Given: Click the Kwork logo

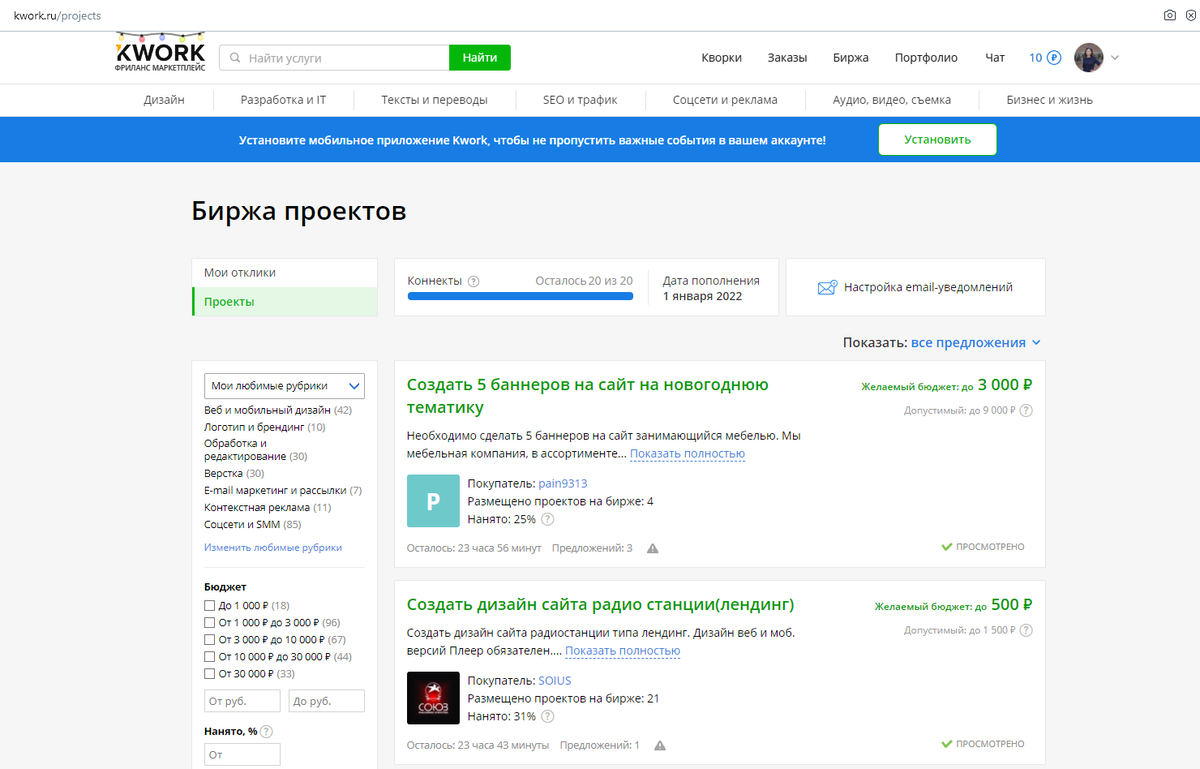Looking at the screenshot, I should coord(160,53).
